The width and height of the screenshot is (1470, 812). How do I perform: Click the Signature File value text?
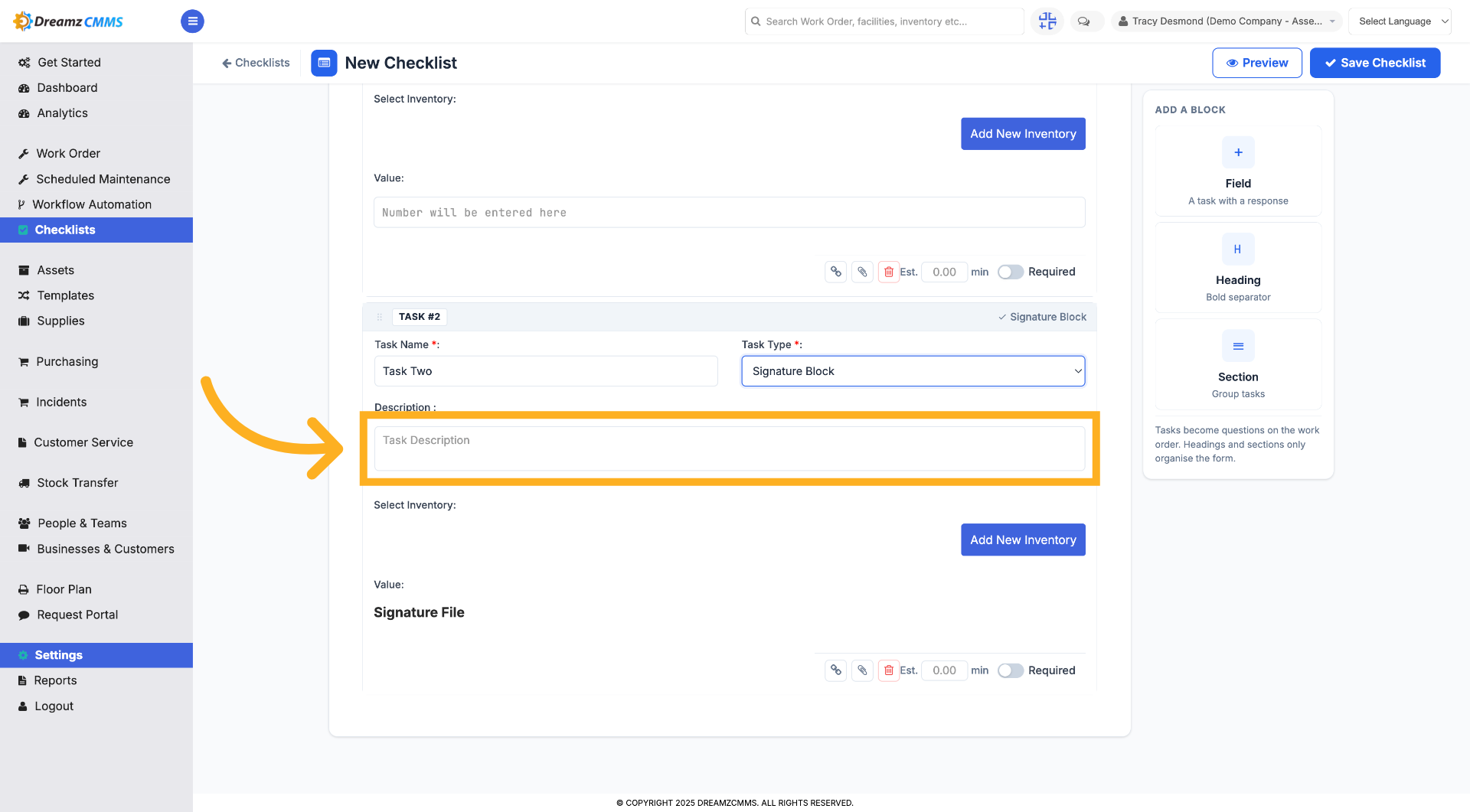pos(419,612)
